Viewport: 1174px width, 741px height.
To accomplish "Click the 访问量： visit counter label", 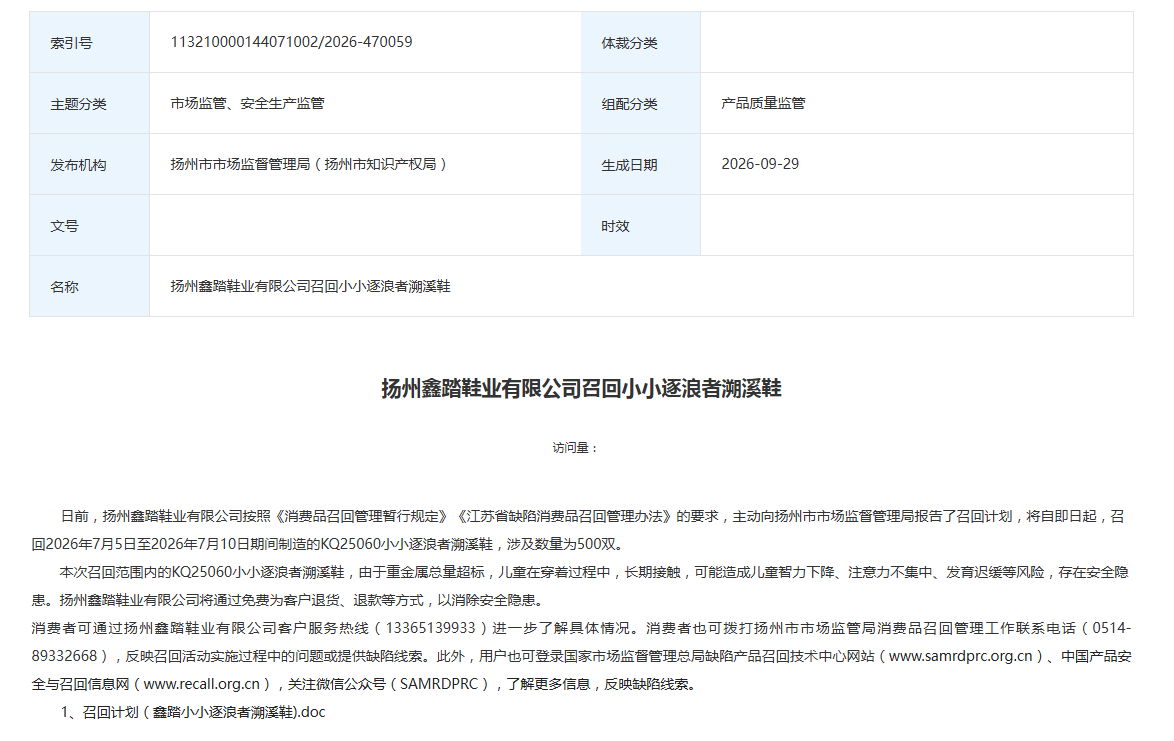I will (x=575, y=448).
